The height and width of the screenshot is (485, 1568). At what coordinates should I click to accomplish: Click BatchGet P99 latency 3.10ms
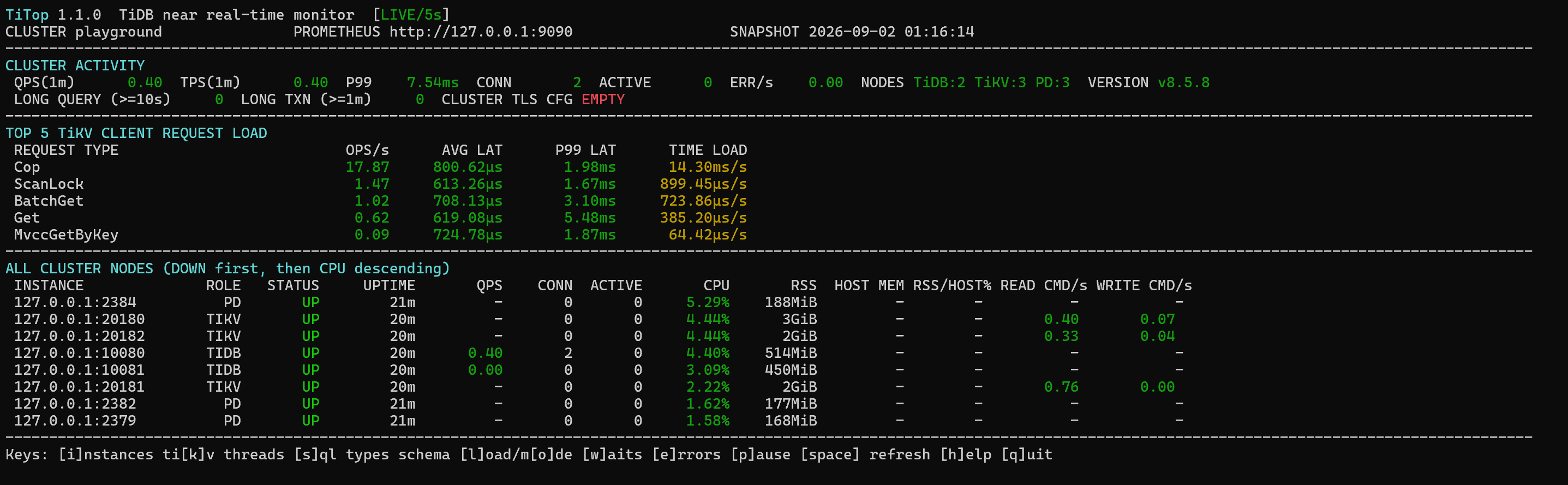coord(590,201)
